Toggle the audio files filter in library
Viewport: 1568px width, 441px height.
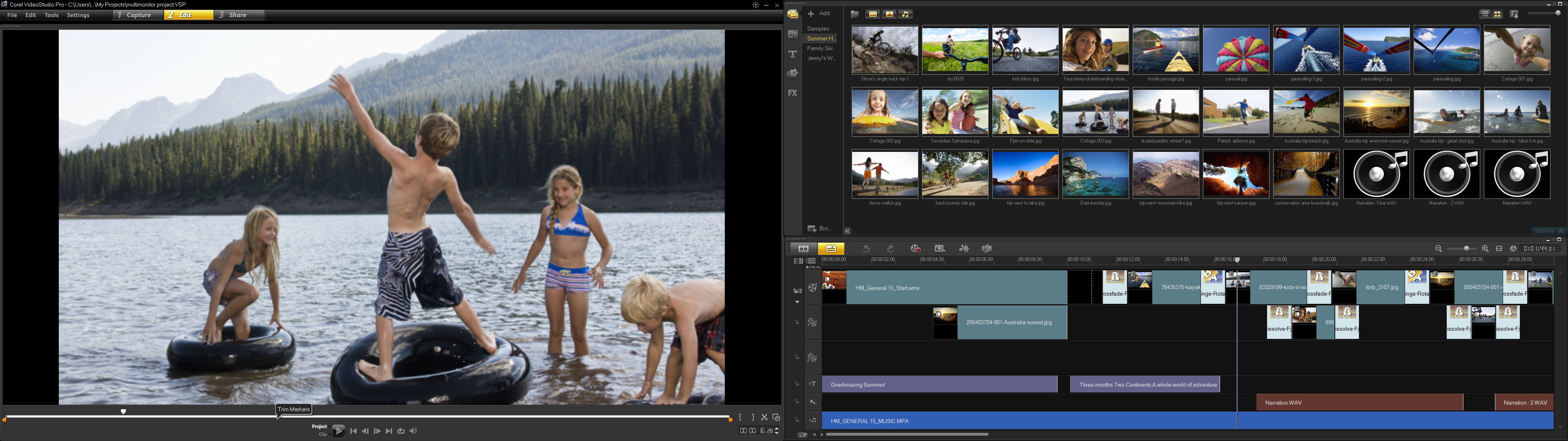coord(905,14)
